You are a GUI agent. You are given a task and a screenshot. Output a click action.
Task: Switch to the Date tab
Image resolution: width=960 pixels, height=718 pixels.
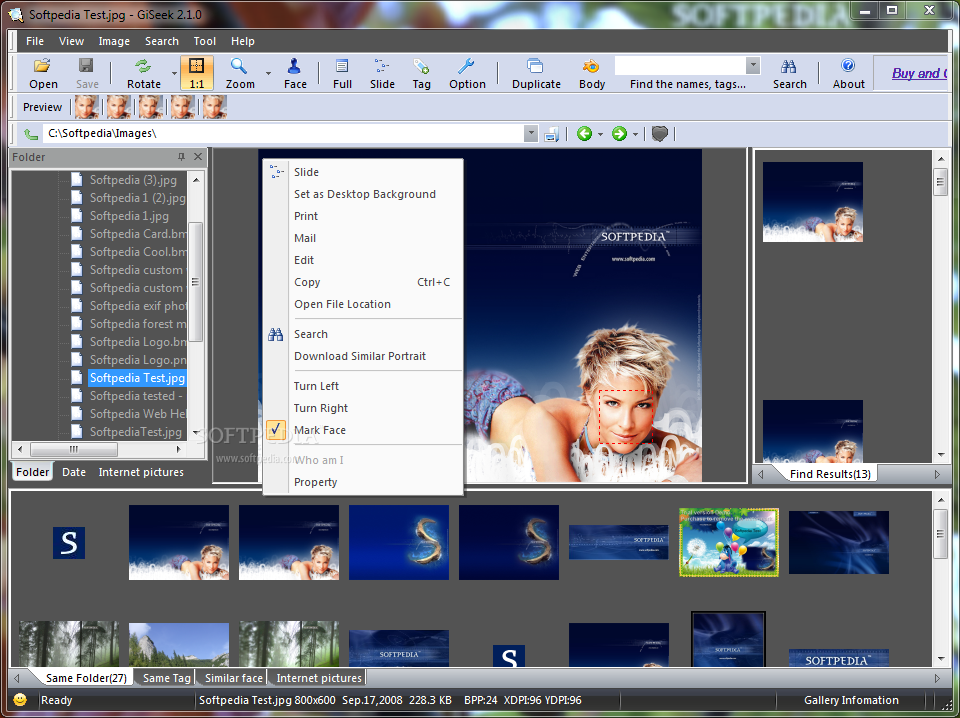(74, 472)
